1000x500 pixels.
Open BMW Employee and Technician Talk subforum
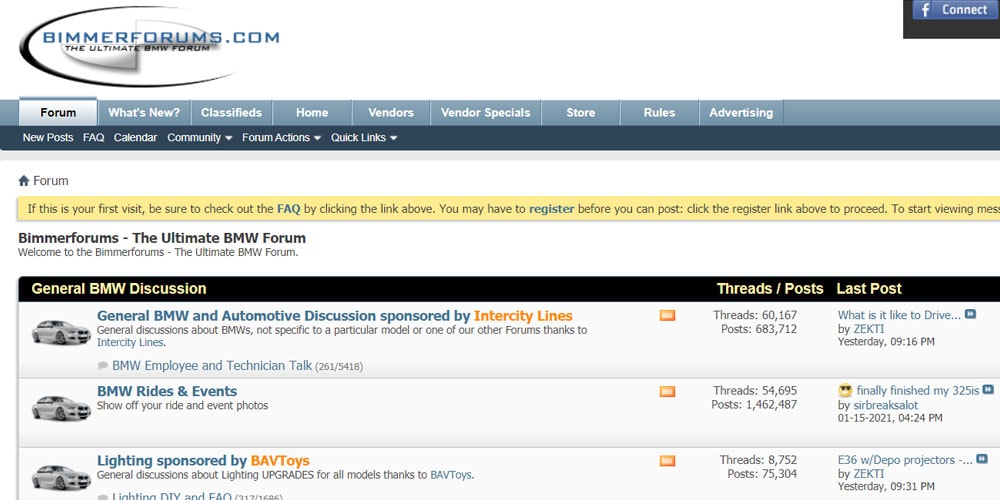[x=212, y=366]
